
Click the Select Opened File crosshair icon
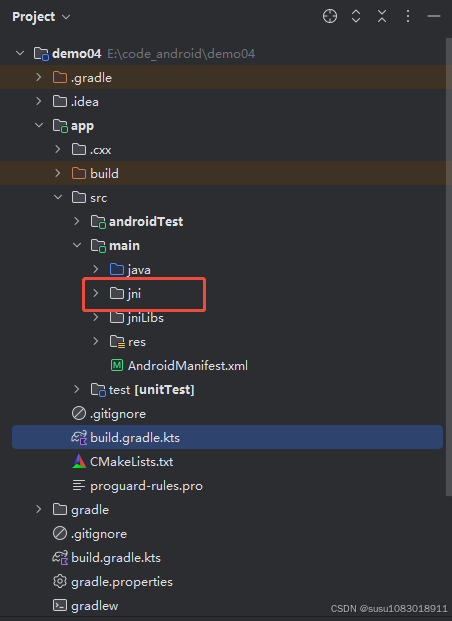[330, 16]
